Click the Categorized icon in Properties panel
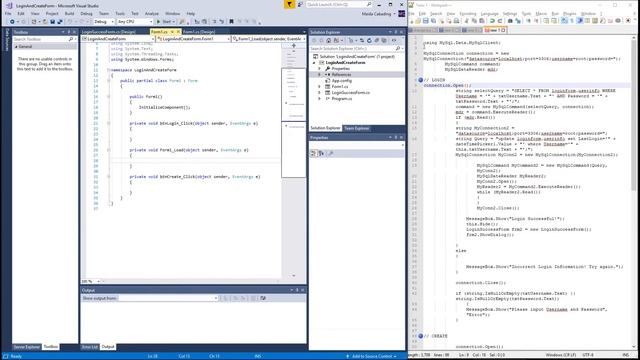The height and width of the screenshot is (360, 640). 313,153
